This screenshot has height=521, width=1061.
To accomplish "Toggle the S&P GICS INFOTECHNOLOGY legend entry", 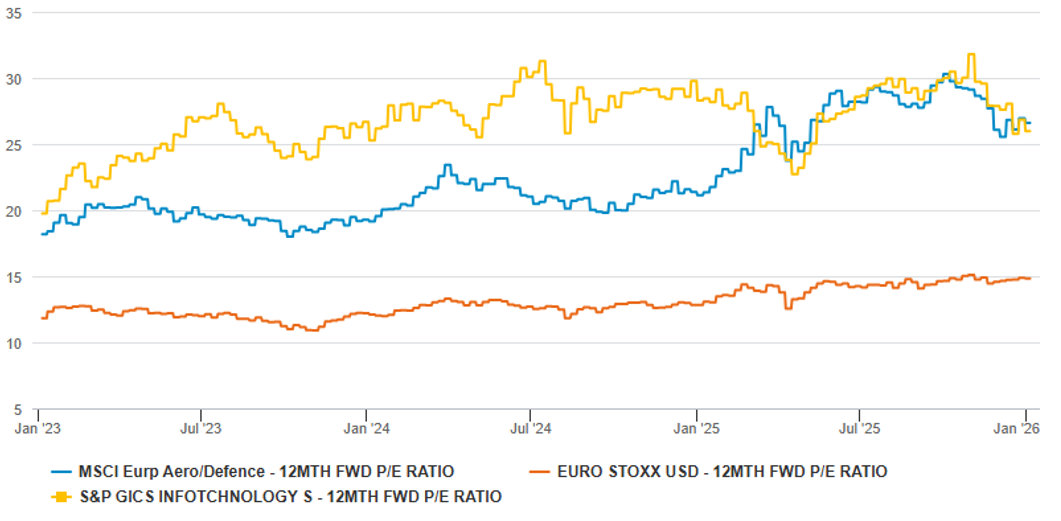I will 289,495.
